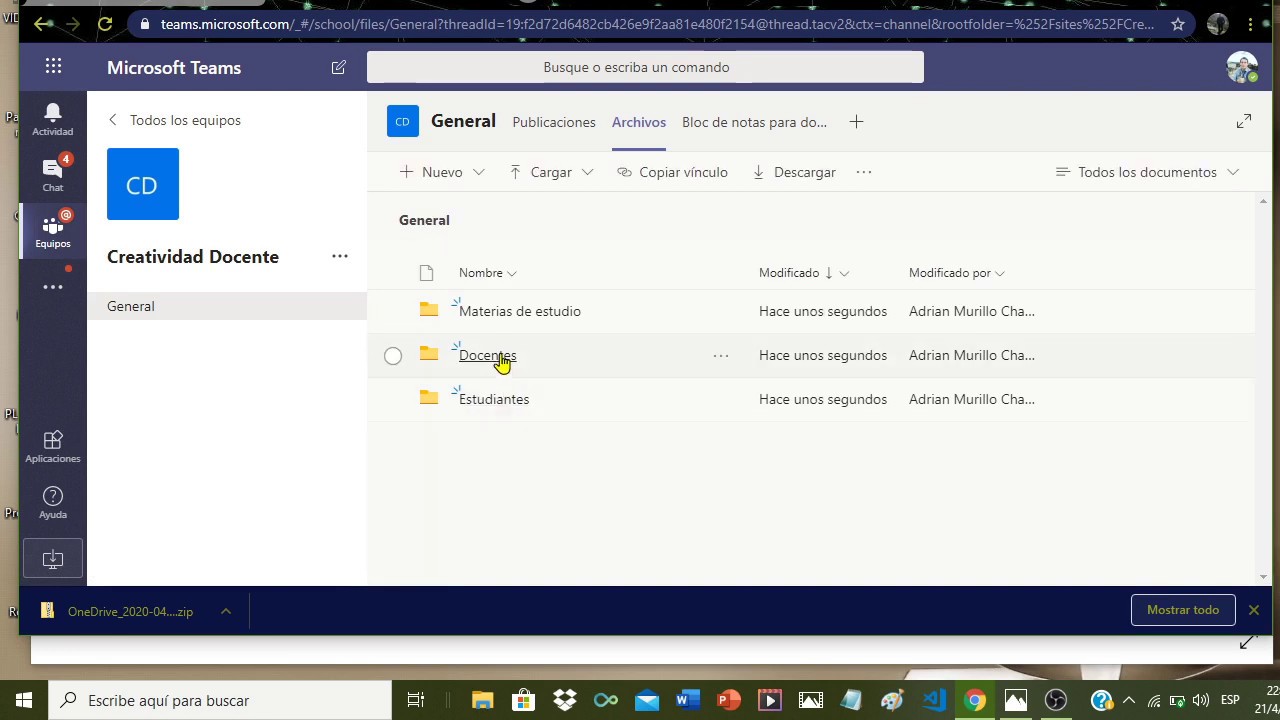Screen dimensions: 1280x720
Task: Expand the tab to full screen
Action: point(1244,121)
